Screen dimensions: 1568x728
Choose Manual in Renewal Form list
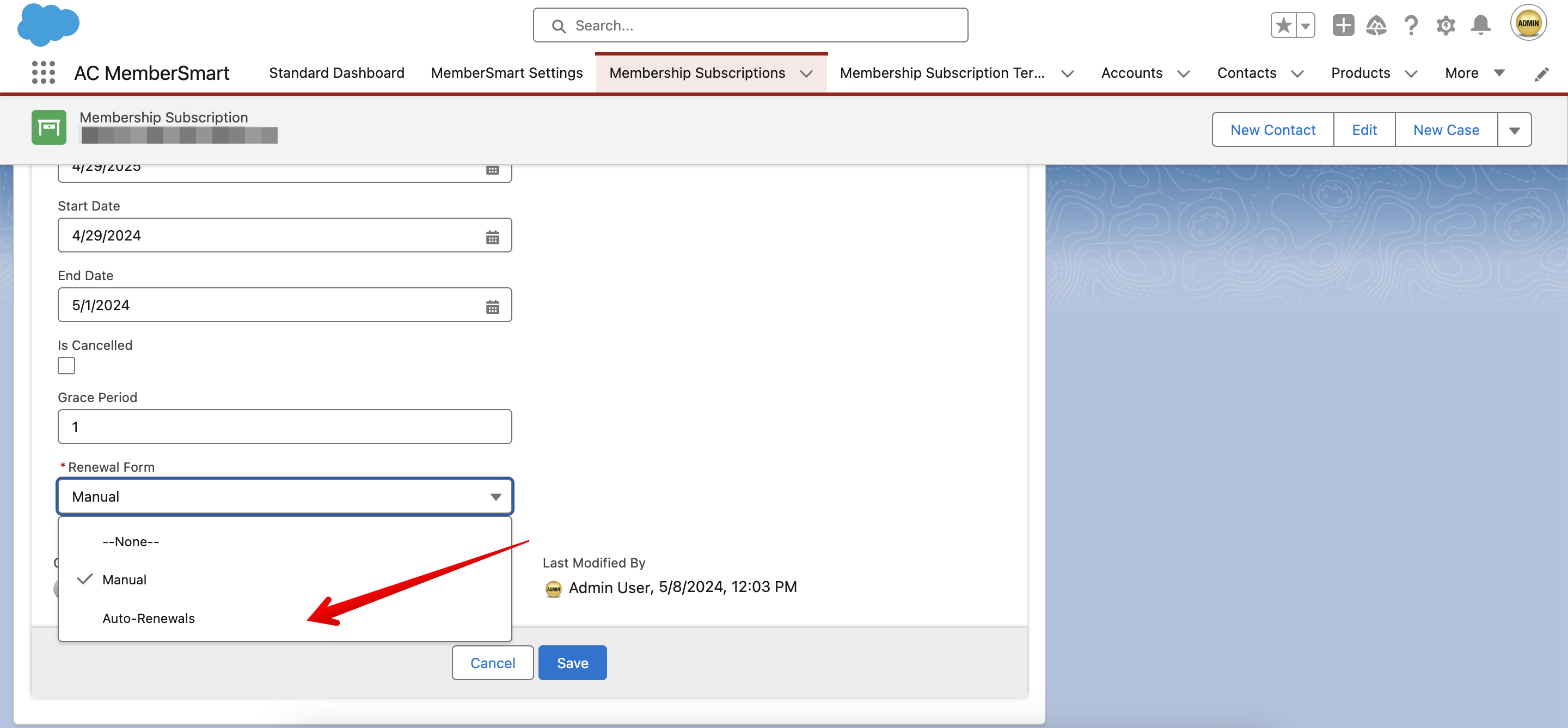285,579
